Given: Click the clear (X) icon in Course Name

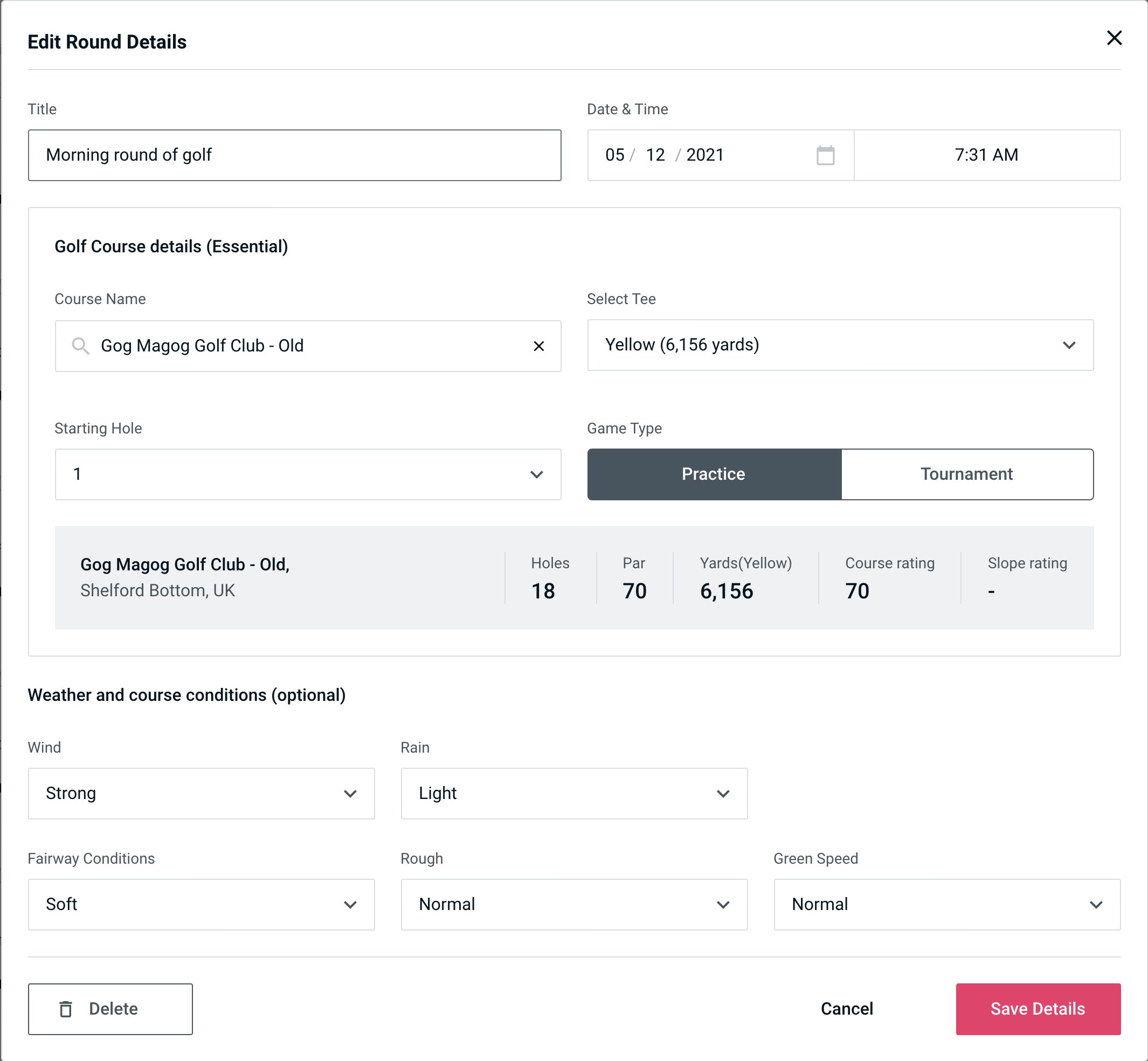Looking at the screenshot, I should [540, 346].
